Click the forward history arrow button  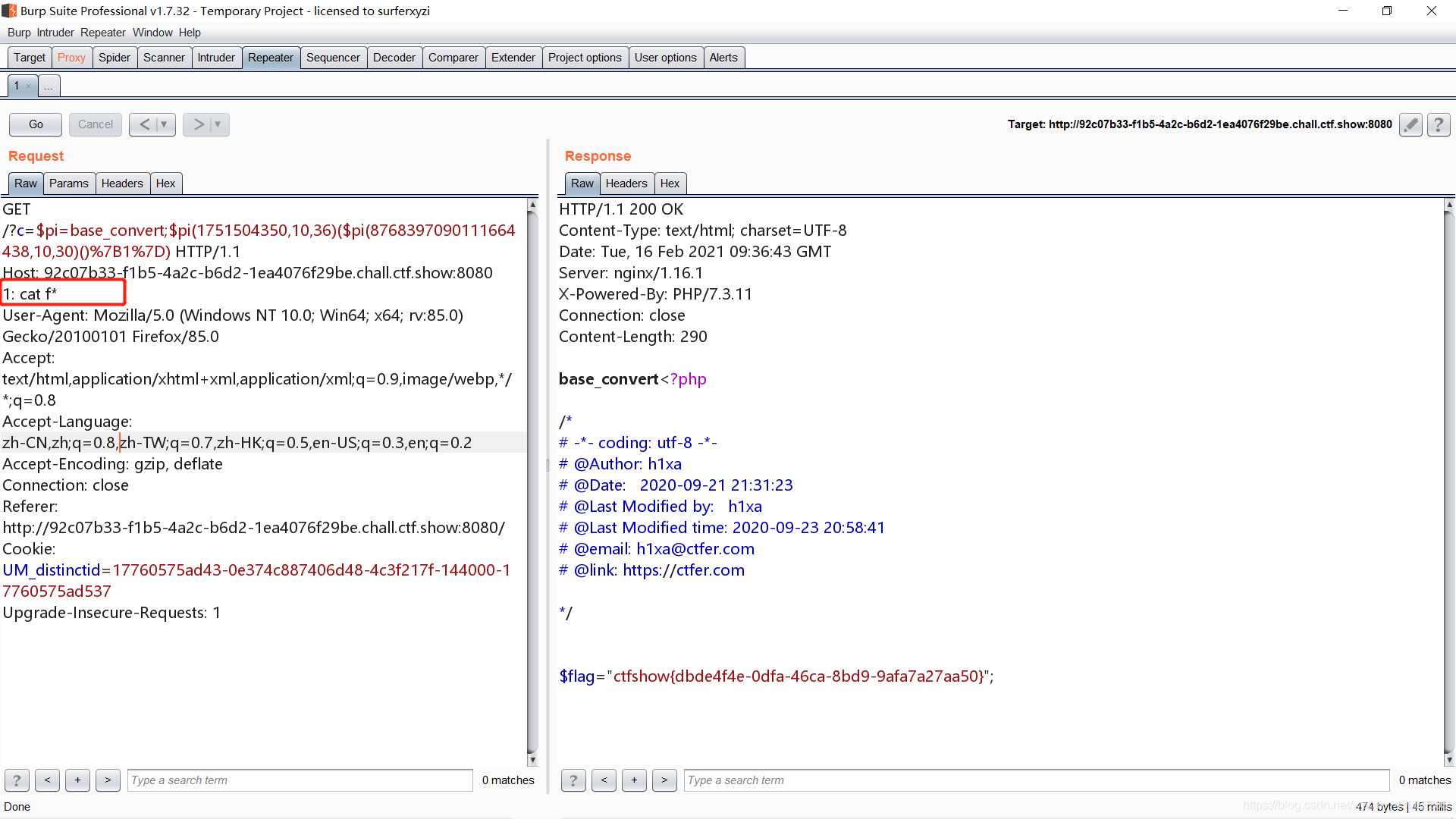(198, 124)
